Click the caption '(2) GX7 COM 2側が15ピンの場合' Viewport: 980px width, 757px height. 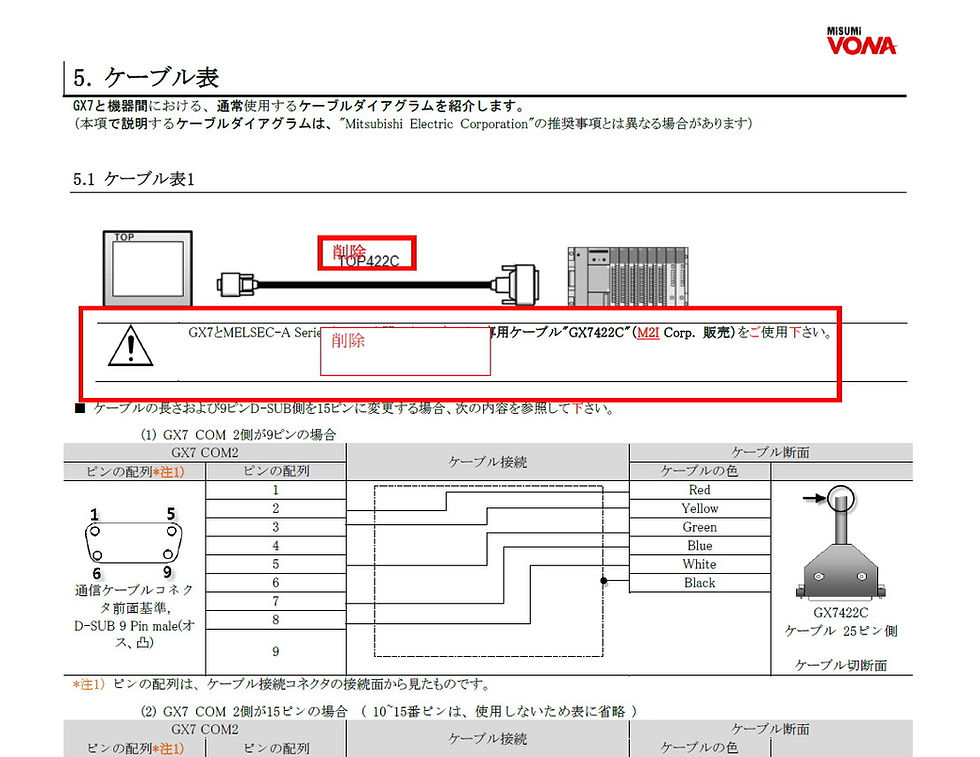click(x=244, y=711)
